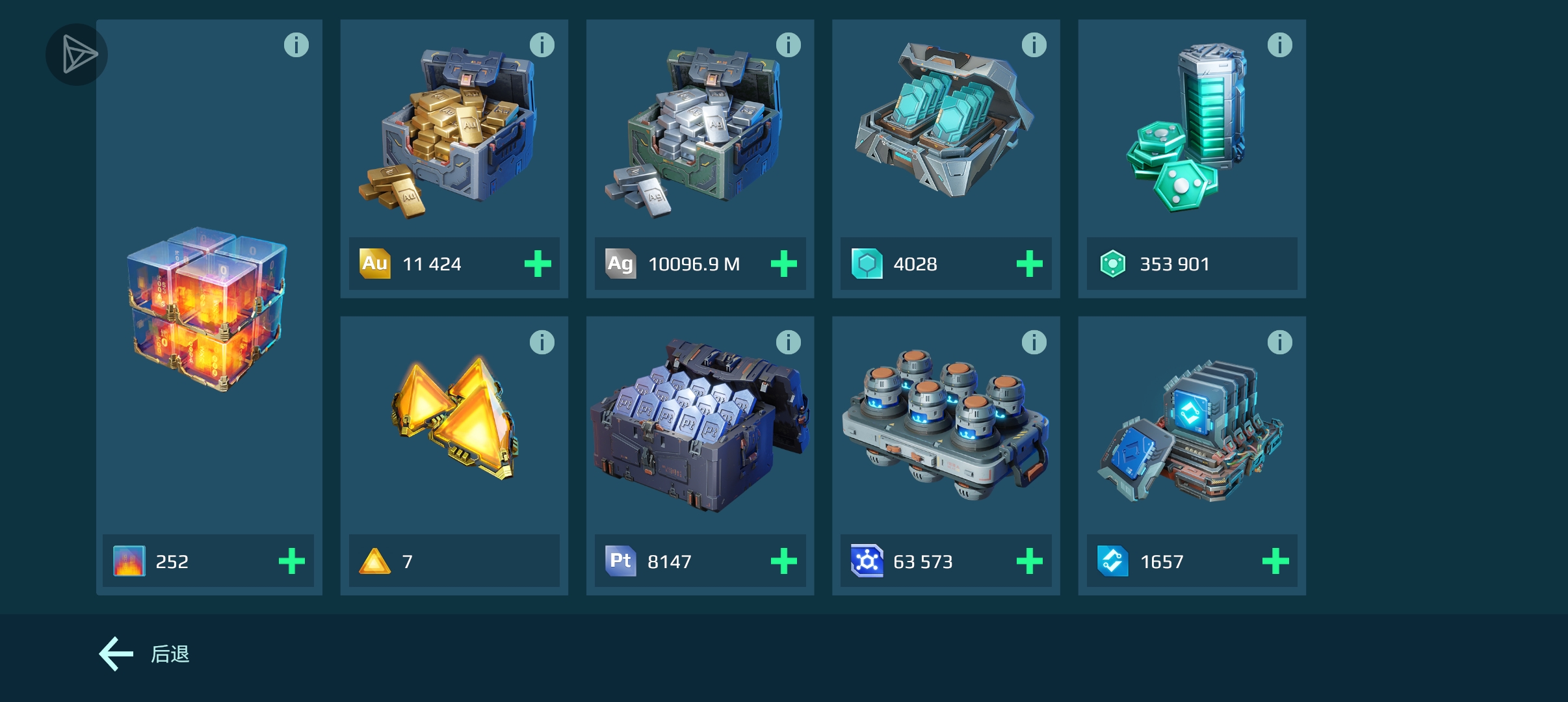Open info for the canister pods item
The image size is (1568, 702).
pos(1034,342)
